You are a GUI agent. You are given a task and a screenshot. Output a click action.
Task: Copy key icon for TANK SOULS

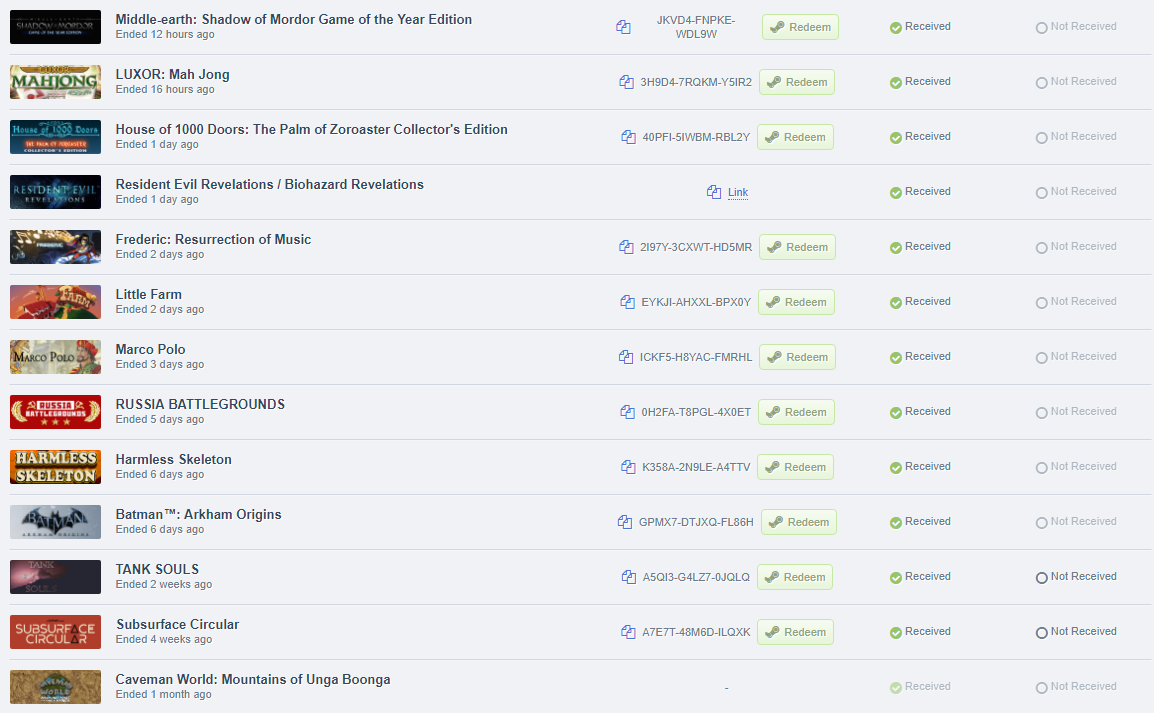point(629,577)
